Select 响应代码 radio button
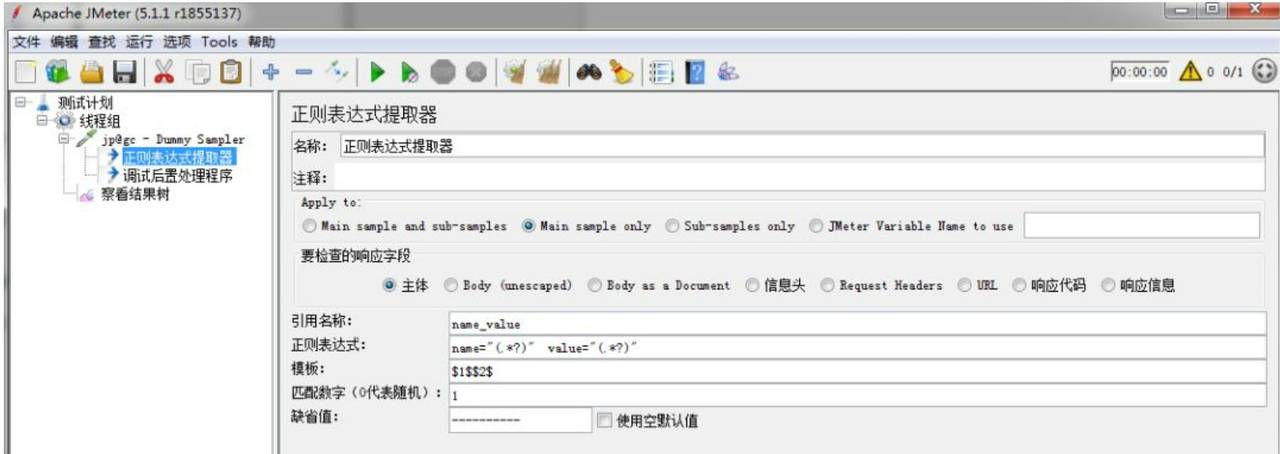The height and width of the screenshot is (454, 1280). [x=1020, y=285]
